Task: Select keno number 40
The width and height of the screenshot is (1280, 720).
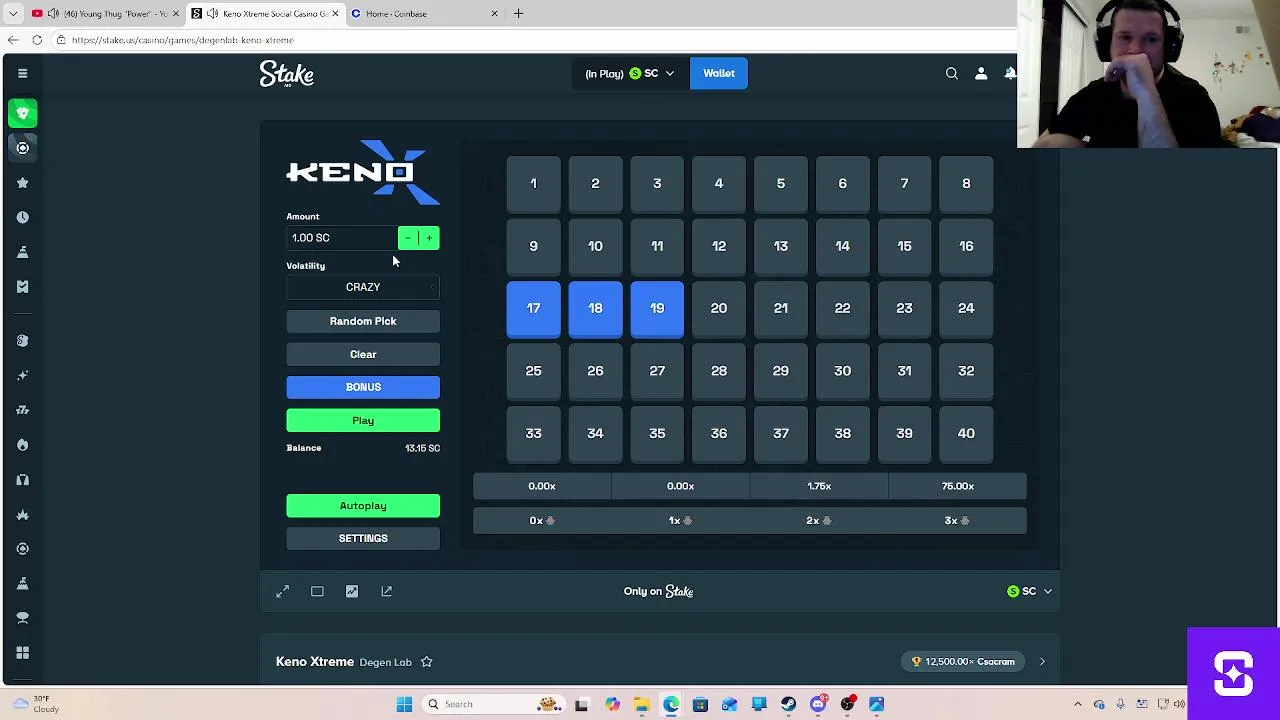Action: click(x=966, y=433)
